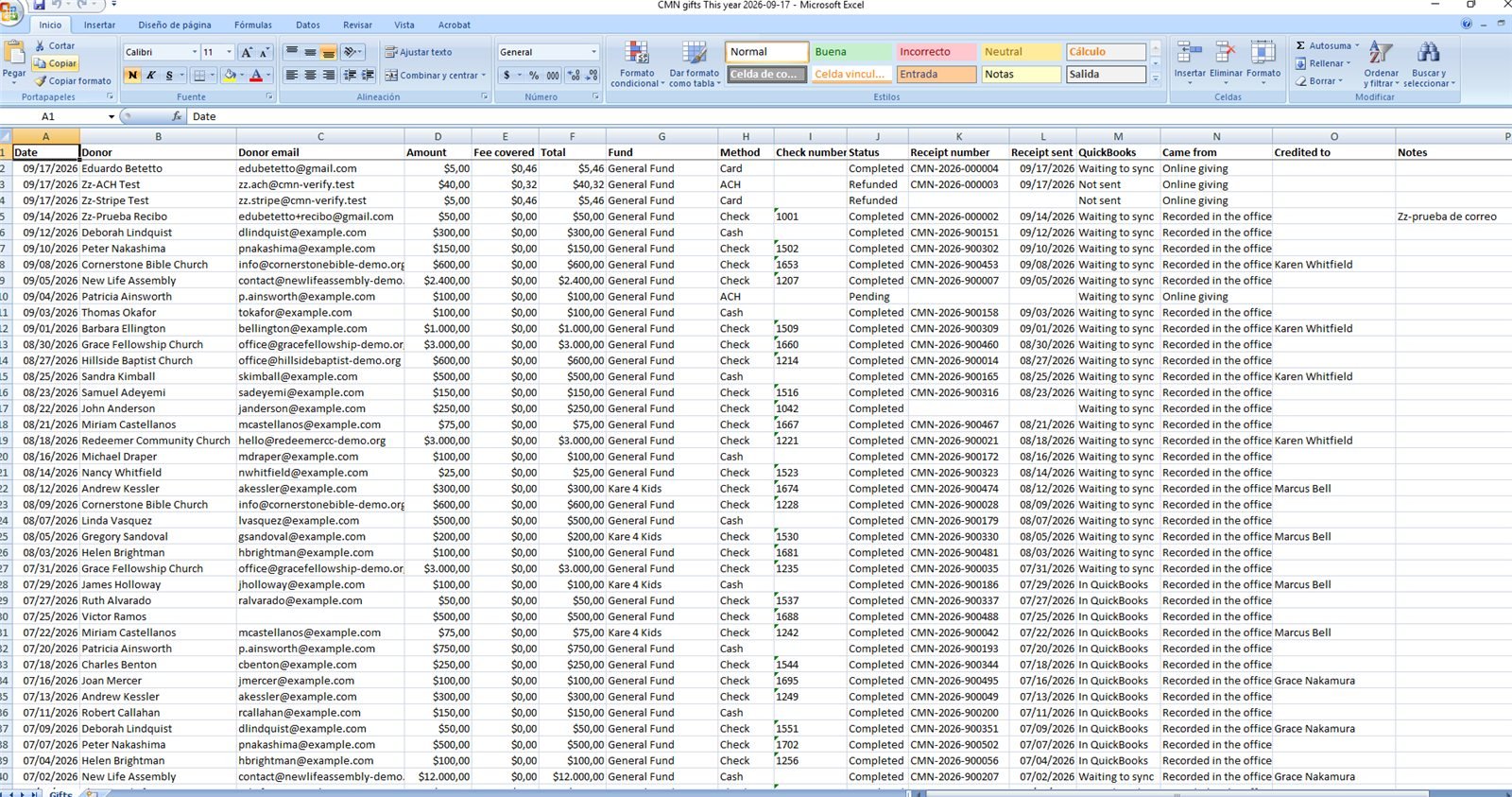
Task: Increase decimal places
Action: 575,75
